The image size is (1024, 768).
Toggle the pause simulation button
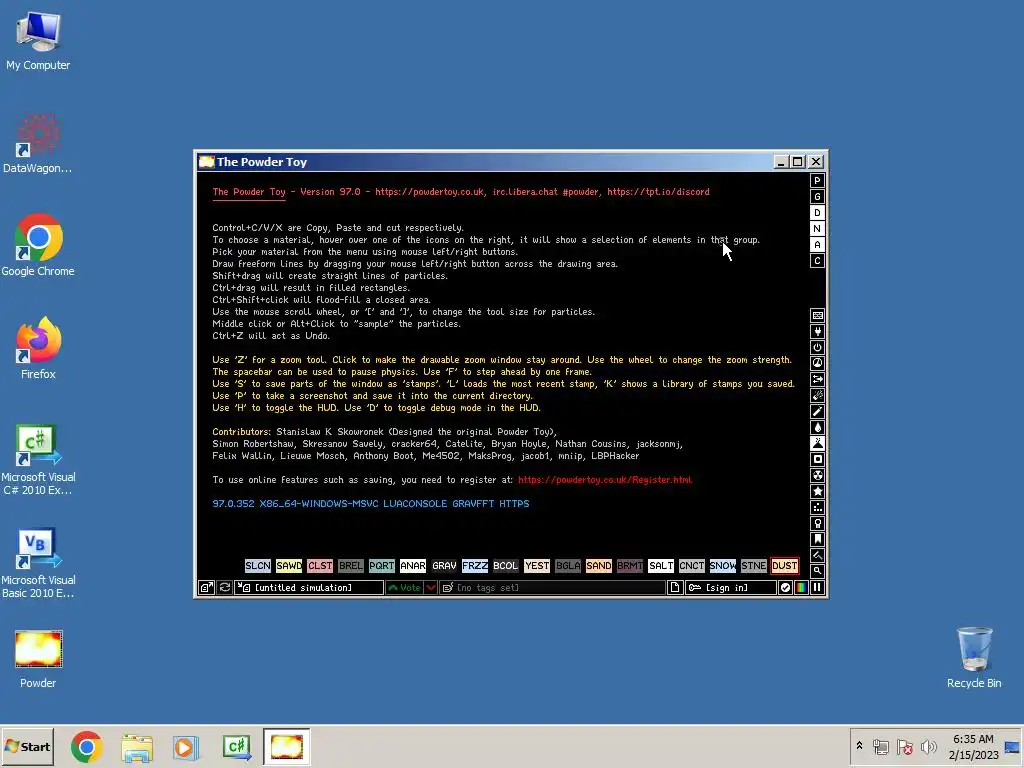pyautogui.click(x=817, y=588)
